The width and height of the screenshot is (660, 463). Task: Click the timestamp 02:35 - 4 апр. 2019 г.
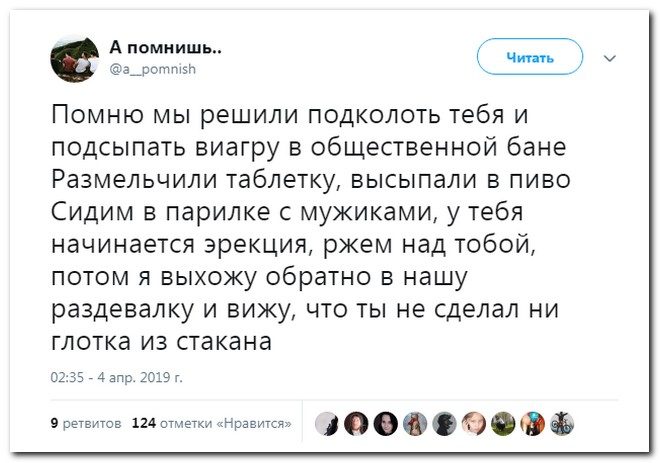[x=116, y=378]
